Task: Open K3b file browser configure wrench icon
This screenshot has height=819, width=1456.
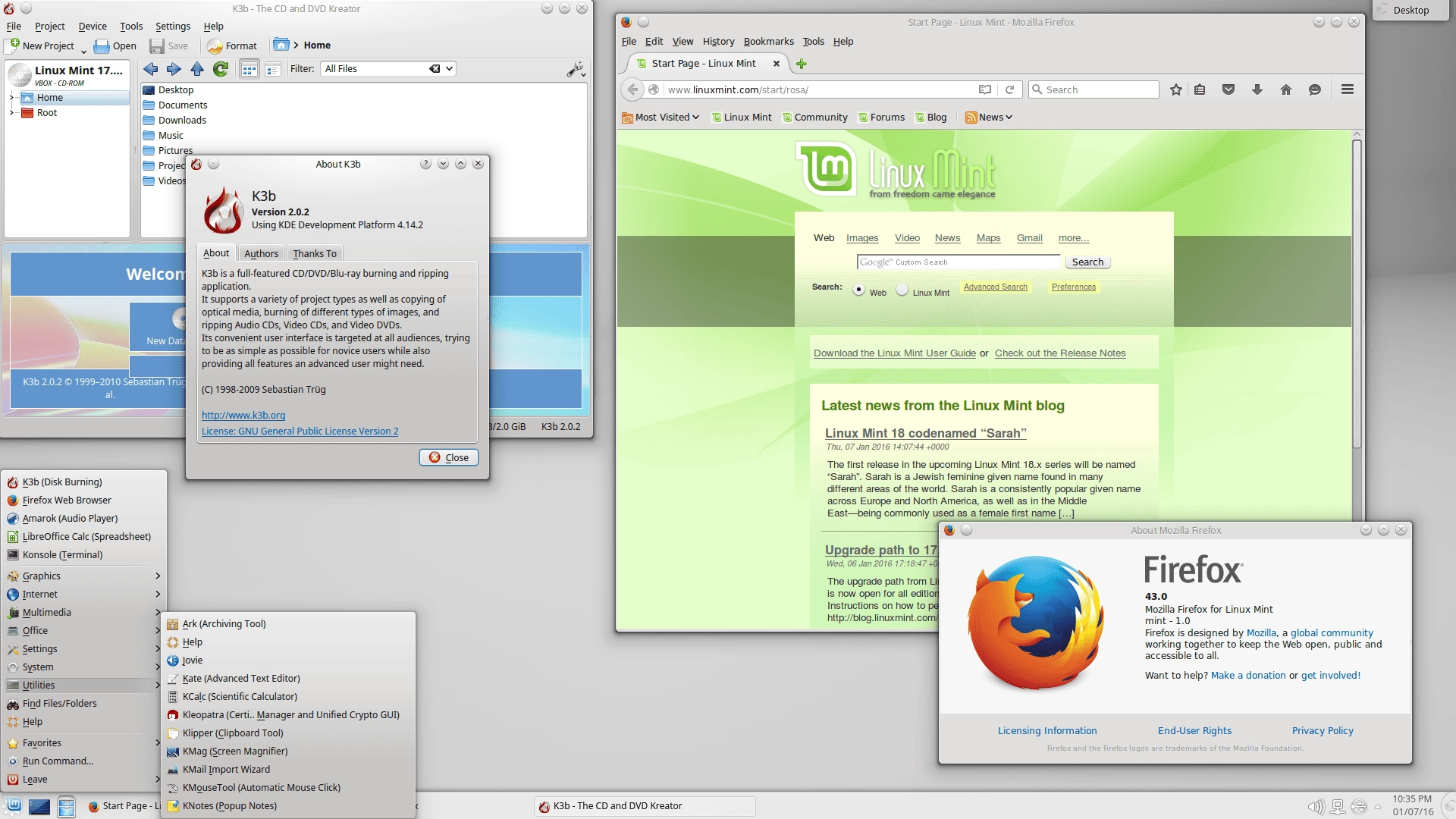Action: tap(576, 70)
